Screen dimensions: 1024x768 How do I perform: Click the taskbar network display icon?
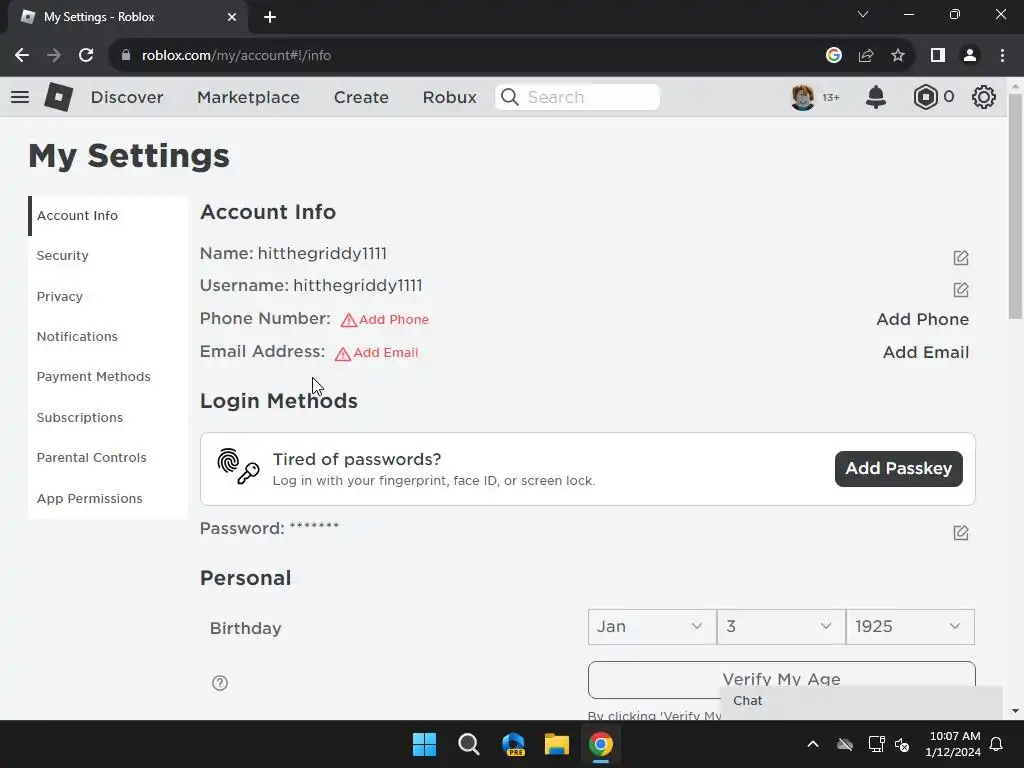tap(876, 744)
